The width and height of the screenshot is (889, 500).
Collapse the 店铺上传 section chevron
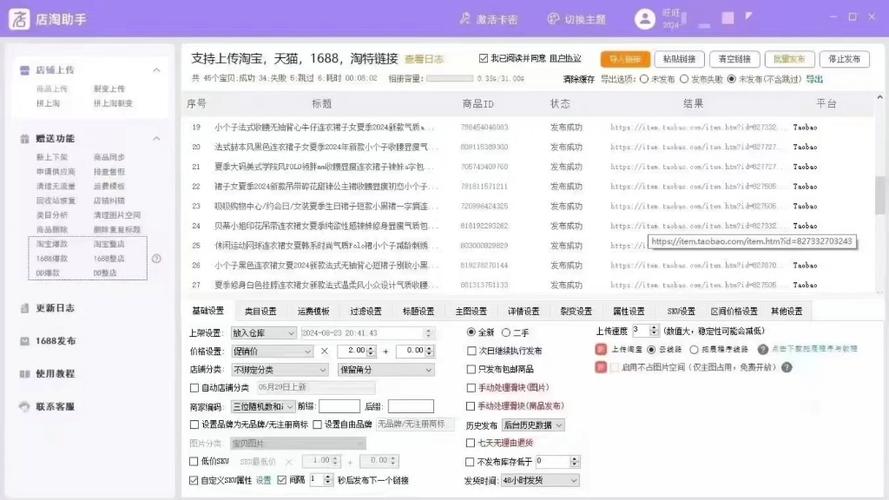pyautogui.click(x=156, y=70)
